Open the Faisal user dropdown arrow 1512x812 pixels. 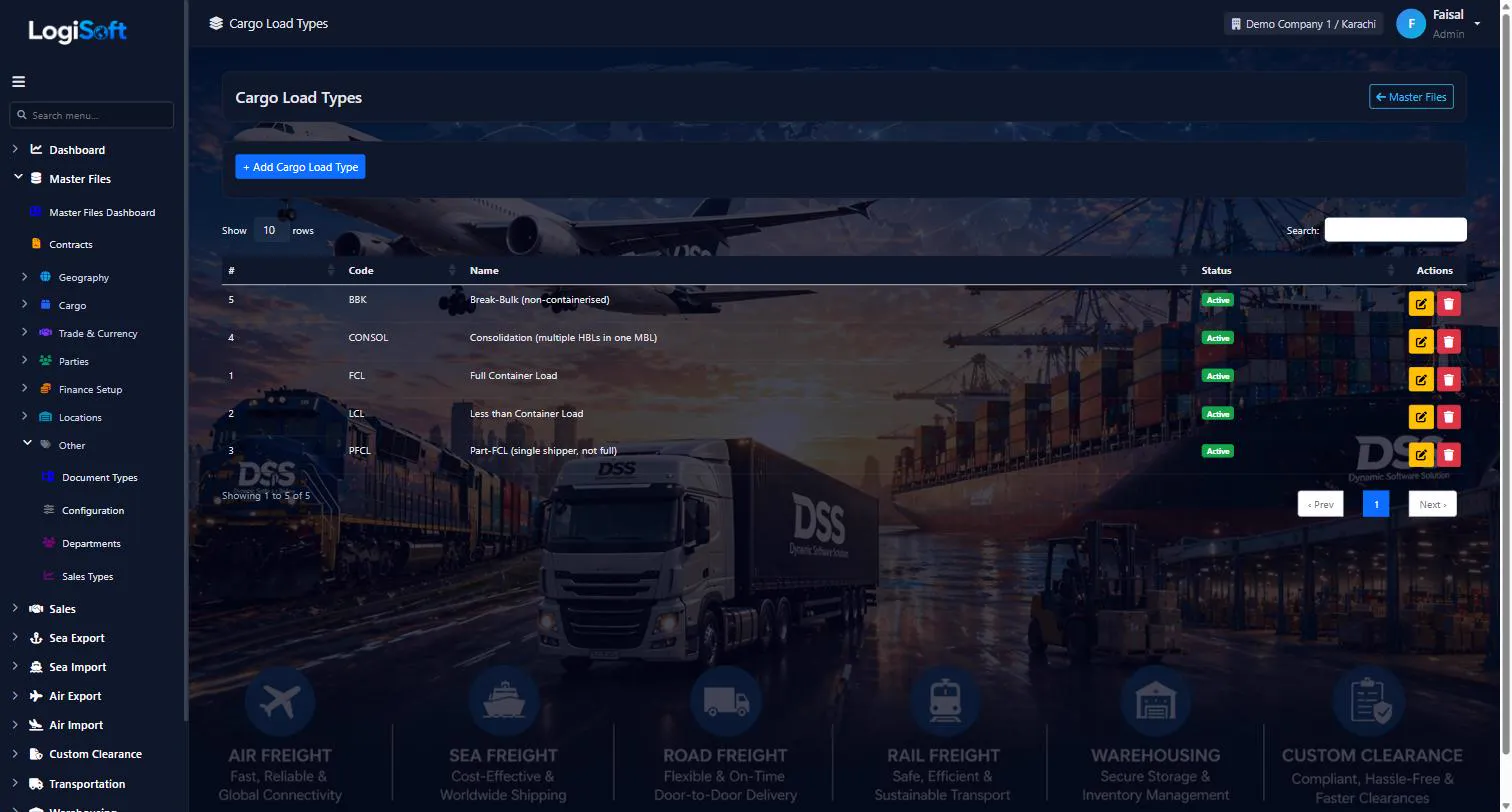(1477, 24)
